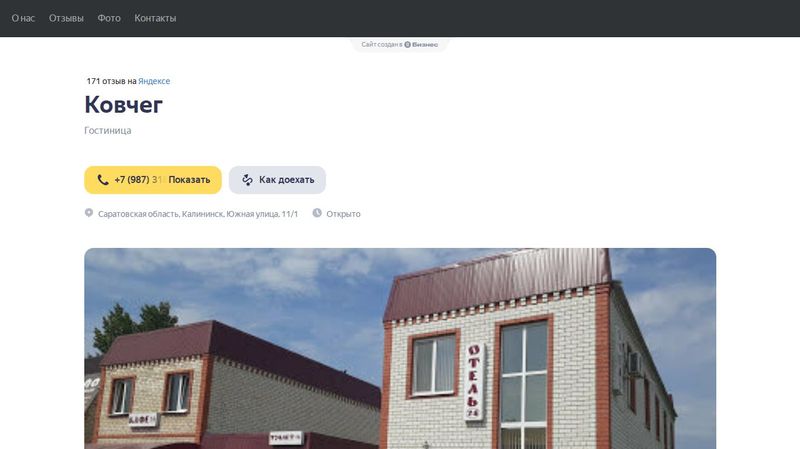Click the route directions icon

tap(247, 180)
